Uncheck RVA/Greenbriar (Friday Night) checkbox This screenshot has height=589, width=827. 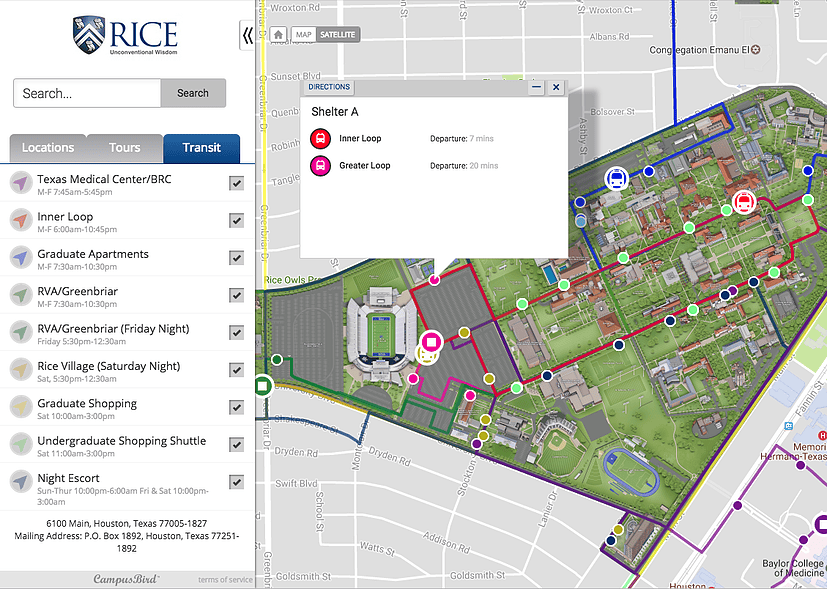click(236, 333)
